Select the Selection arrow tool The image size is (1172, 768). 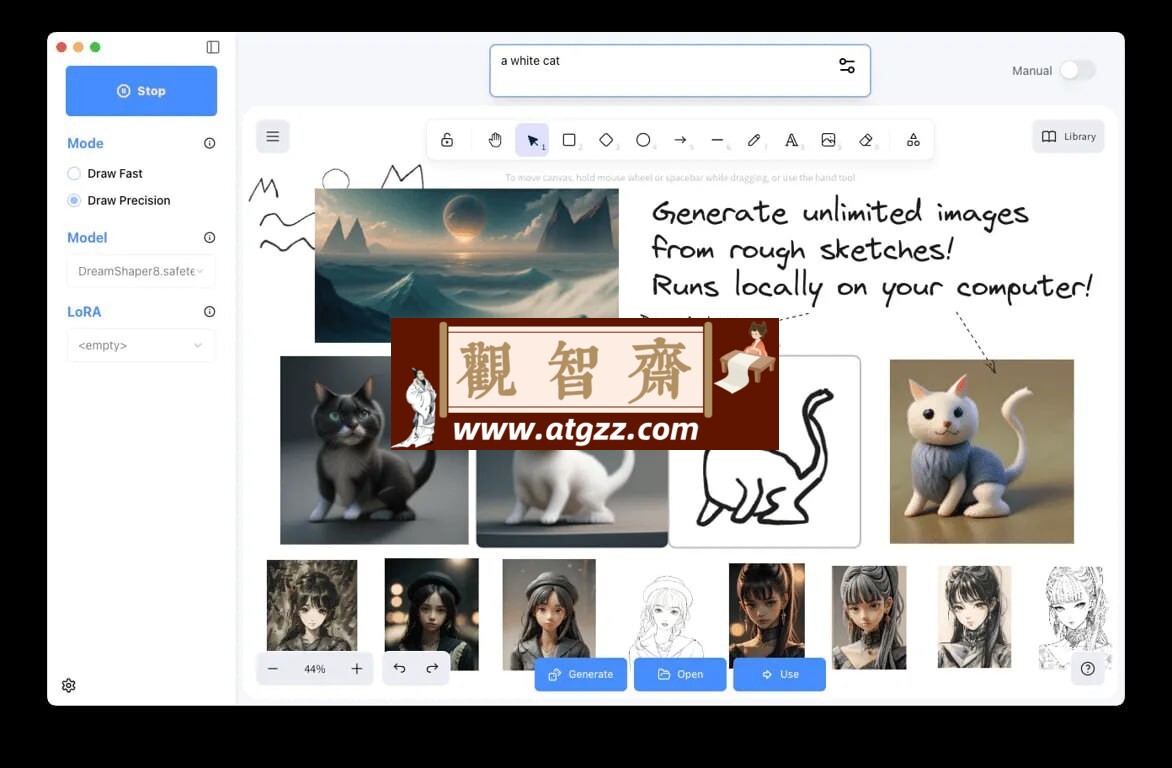click(x=532, y=140)
